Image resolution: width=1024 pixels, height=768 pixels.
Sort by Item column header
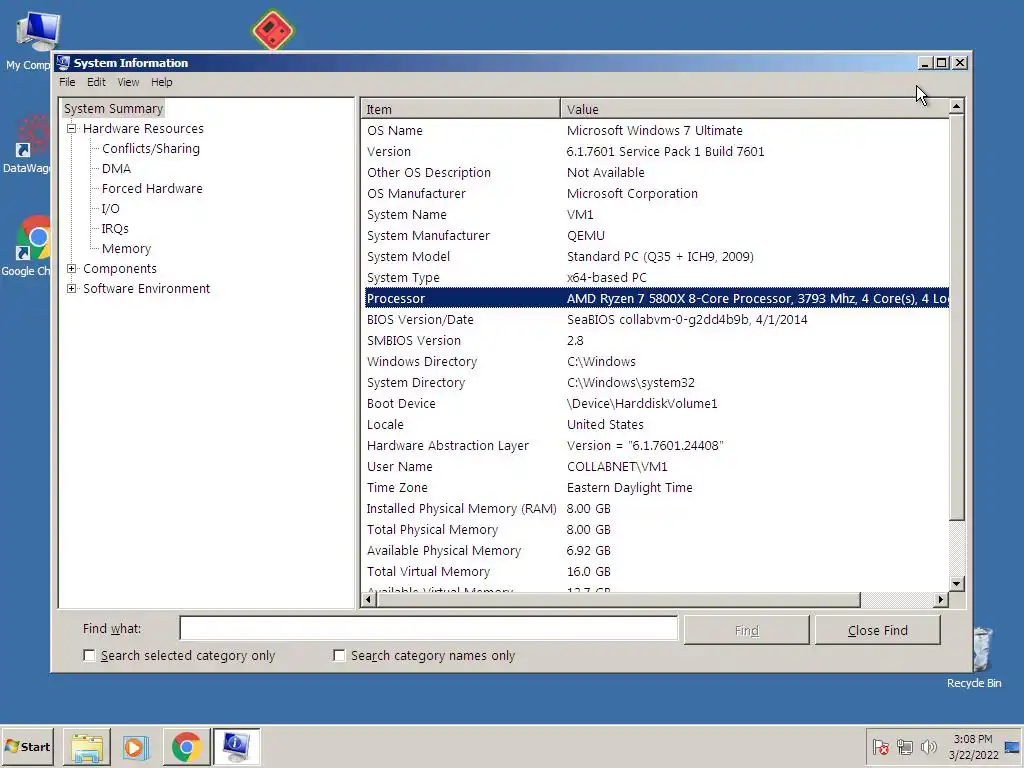[460, 109]
